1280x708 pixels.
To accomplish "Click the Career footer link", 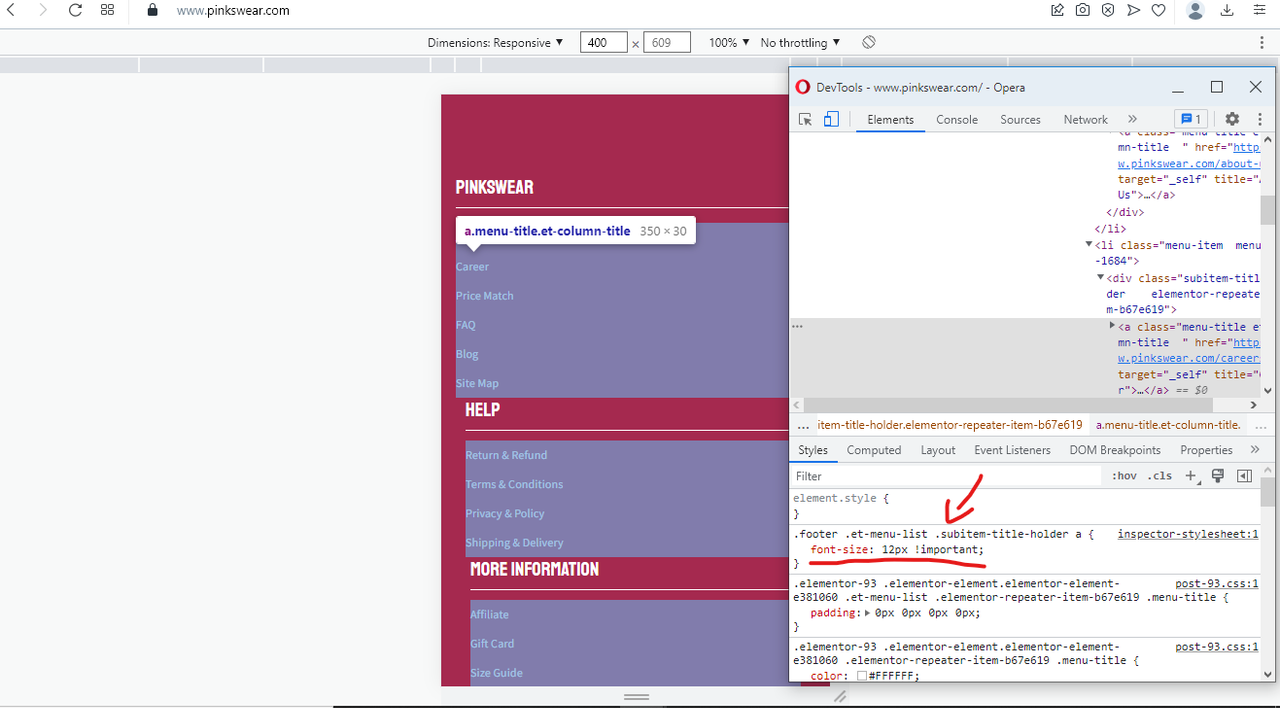I will coord(472,267).
